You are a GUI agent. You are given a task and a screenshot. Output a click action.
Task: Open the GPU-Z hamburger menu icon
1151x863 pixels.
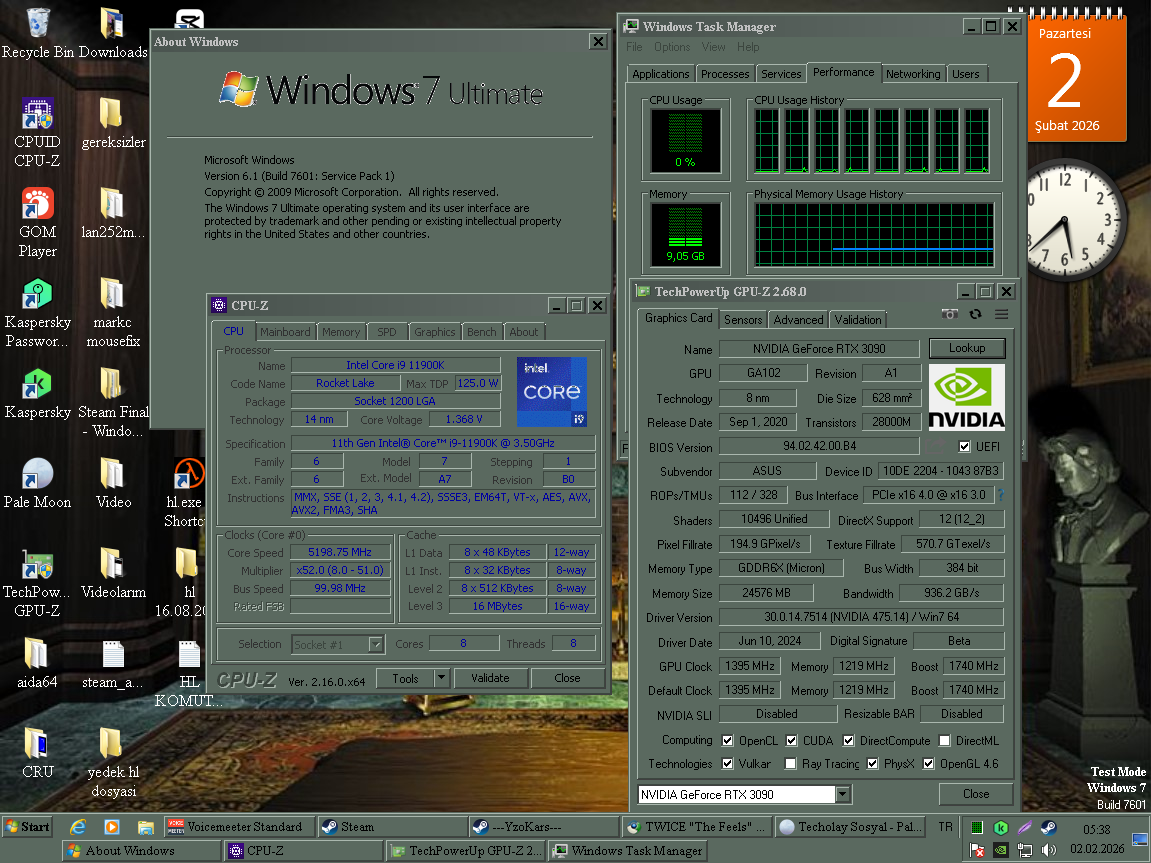click(x=1001, y=314)
